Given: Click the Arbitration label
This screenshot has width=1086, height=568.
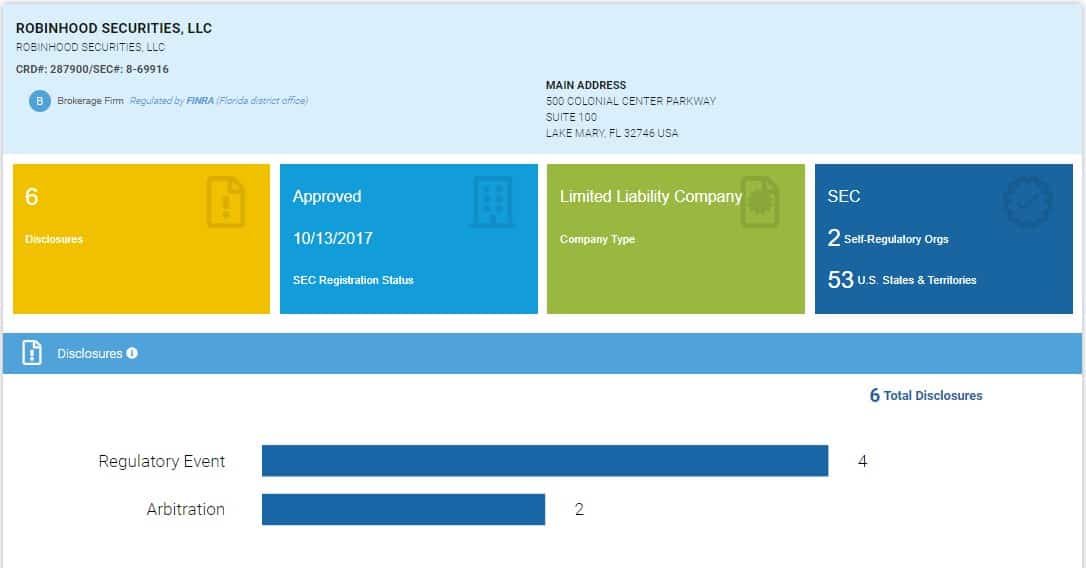Looking at the screenshot, I should click(186, 509).
